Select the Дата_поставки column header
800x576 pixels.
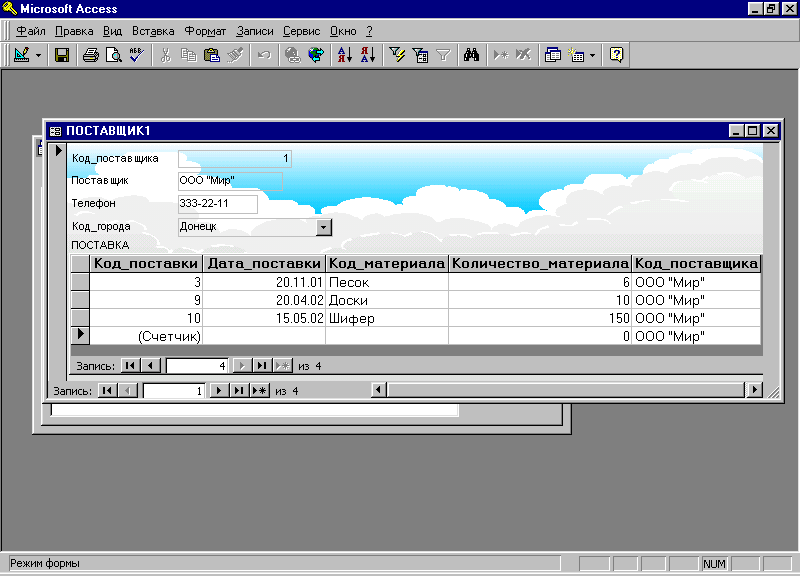click(264, 264)
